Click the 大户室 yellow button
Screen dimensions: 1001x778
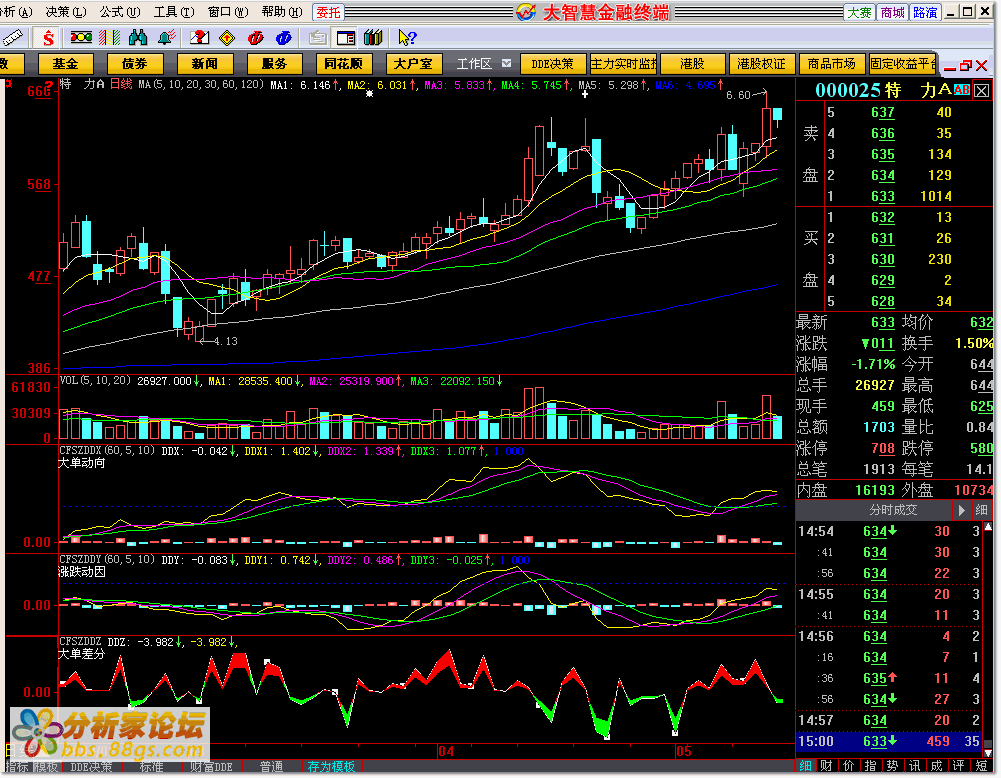414,64
